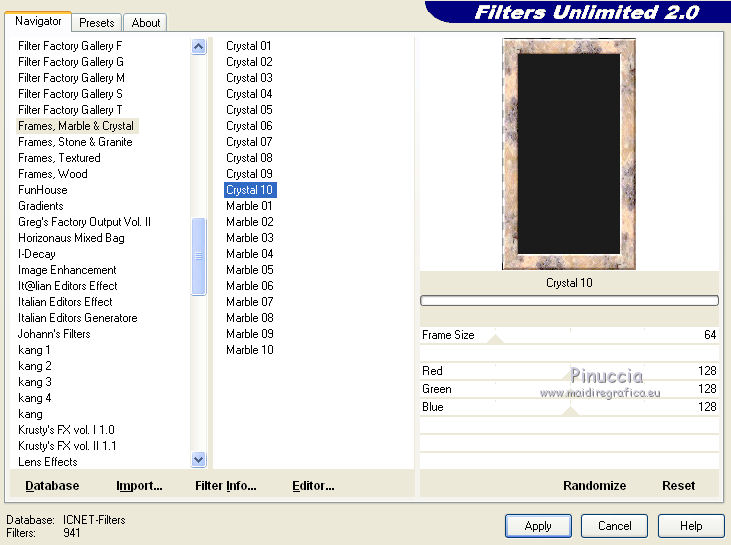This screenshot has width=731, height=545.
Task: Choose the Marble 10 filter
Action: 249,350
